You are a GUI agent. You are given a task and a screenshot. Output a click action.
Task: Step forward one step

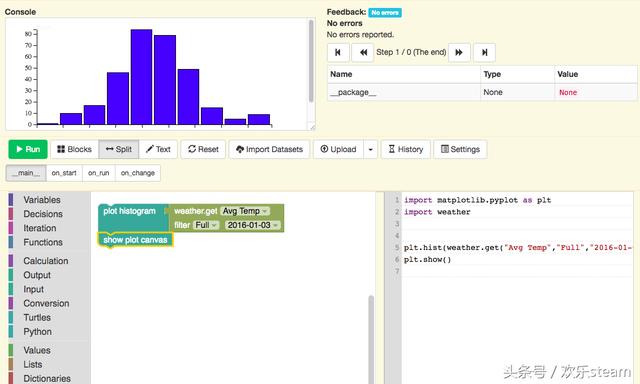click(459, 52)
